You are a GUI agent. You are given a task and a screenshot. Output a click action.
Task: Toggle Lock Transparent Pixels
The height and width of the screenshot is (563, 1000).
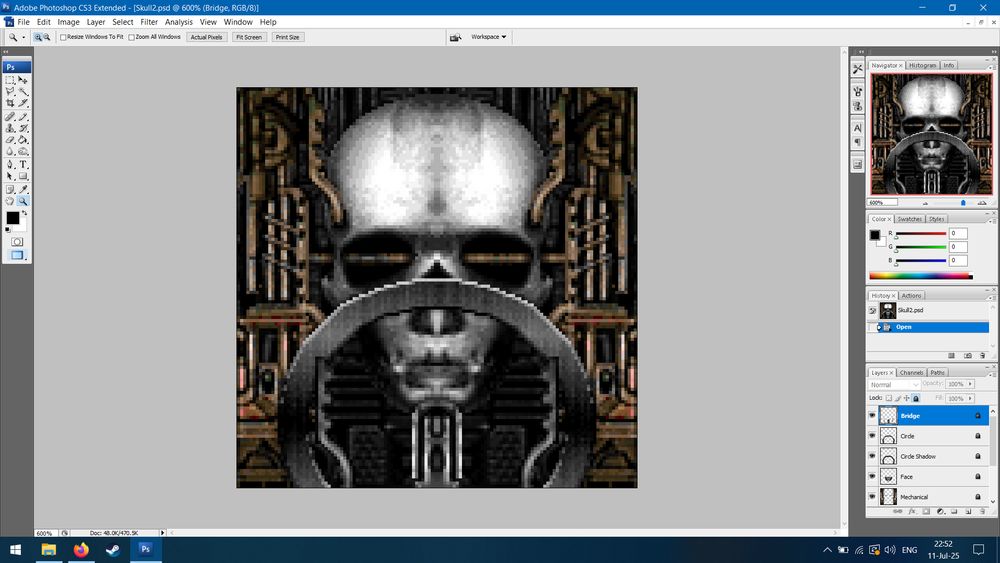pos(889,398)
